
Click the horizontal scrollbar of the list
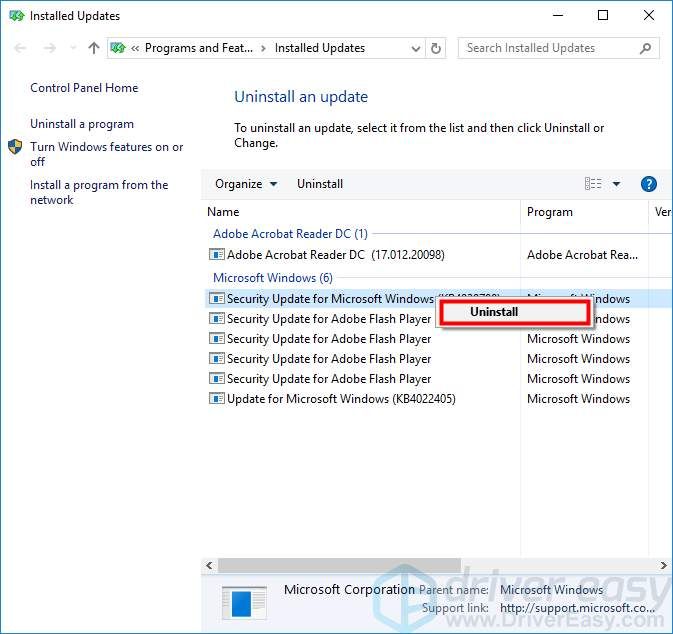click(x=340, y=565)
